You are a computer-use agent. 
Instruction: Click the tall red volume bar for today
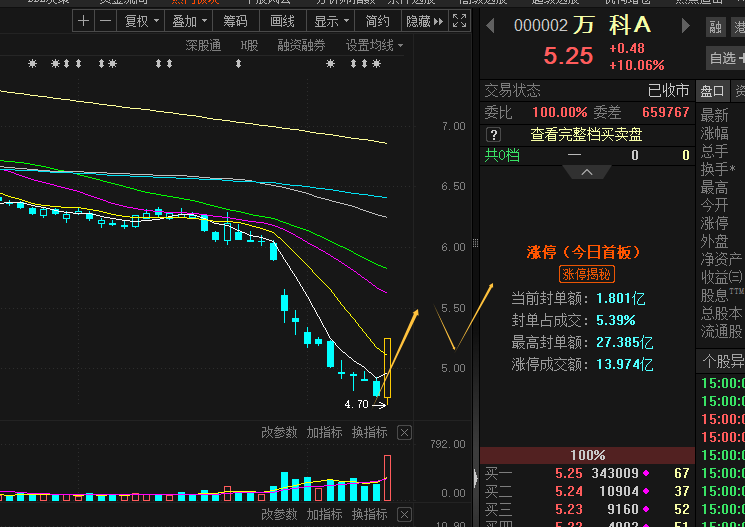pos(387,478)
